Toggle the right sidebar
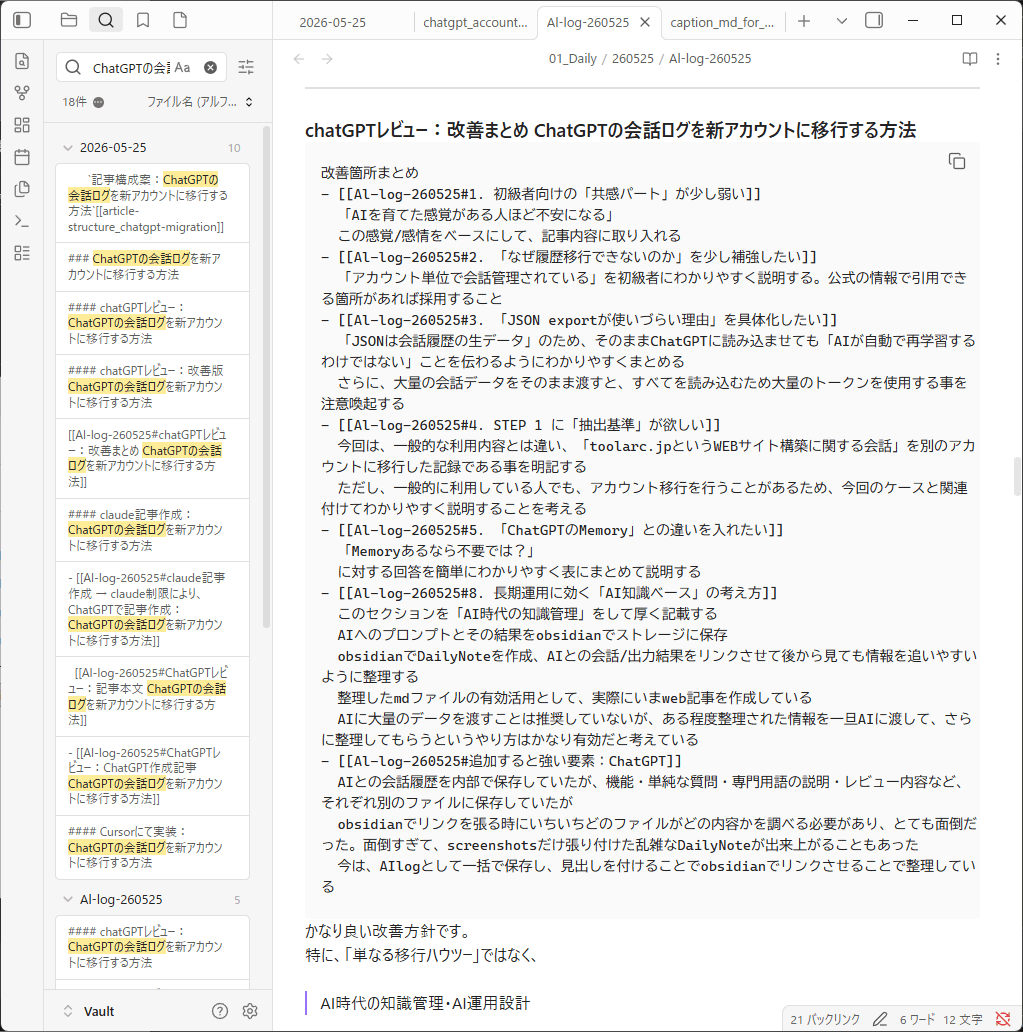This screenshot has width=1023, height=1032. [x=874, y=20]
